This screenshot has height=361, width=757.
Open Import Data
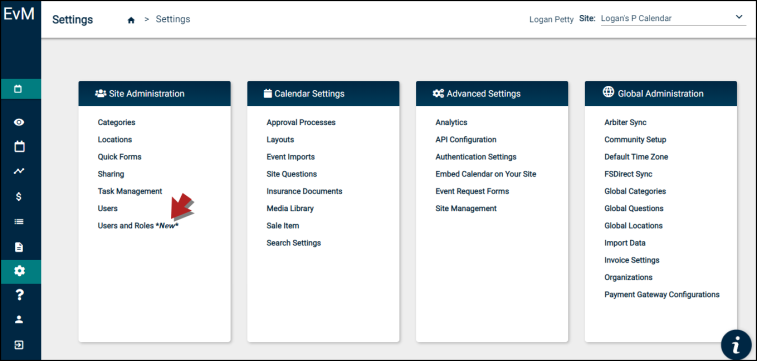pyautogui.click(x=625, y=243)
